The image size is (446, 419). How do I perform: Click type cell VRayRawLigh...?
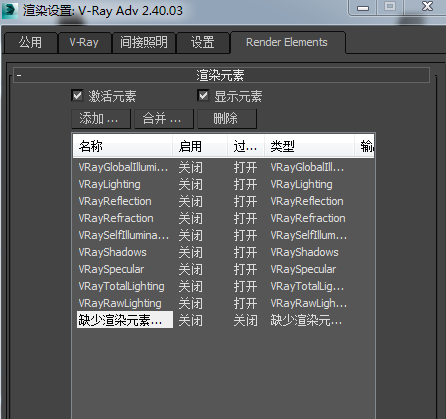click(309, 303)
